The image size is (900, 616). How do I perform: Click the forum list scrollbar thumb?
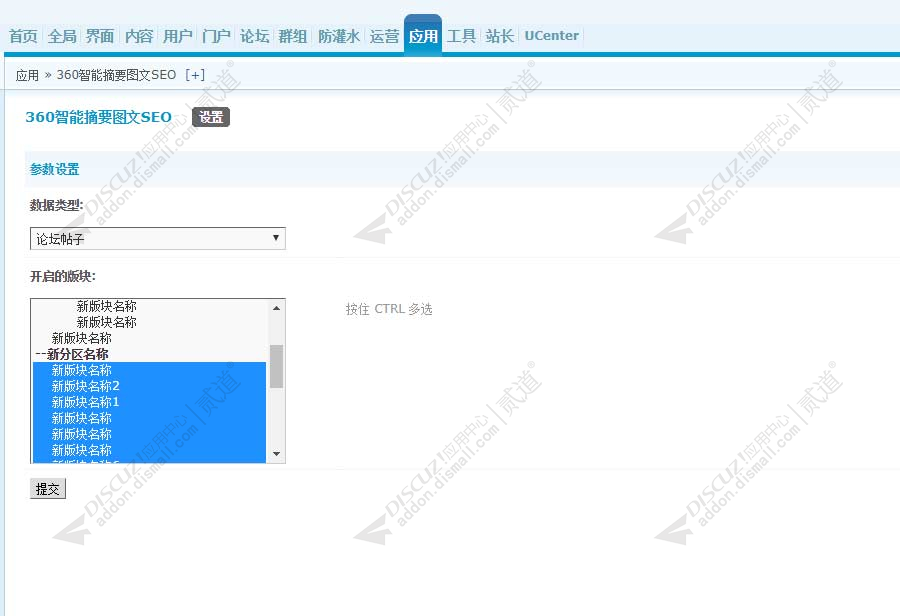point(276,366)
